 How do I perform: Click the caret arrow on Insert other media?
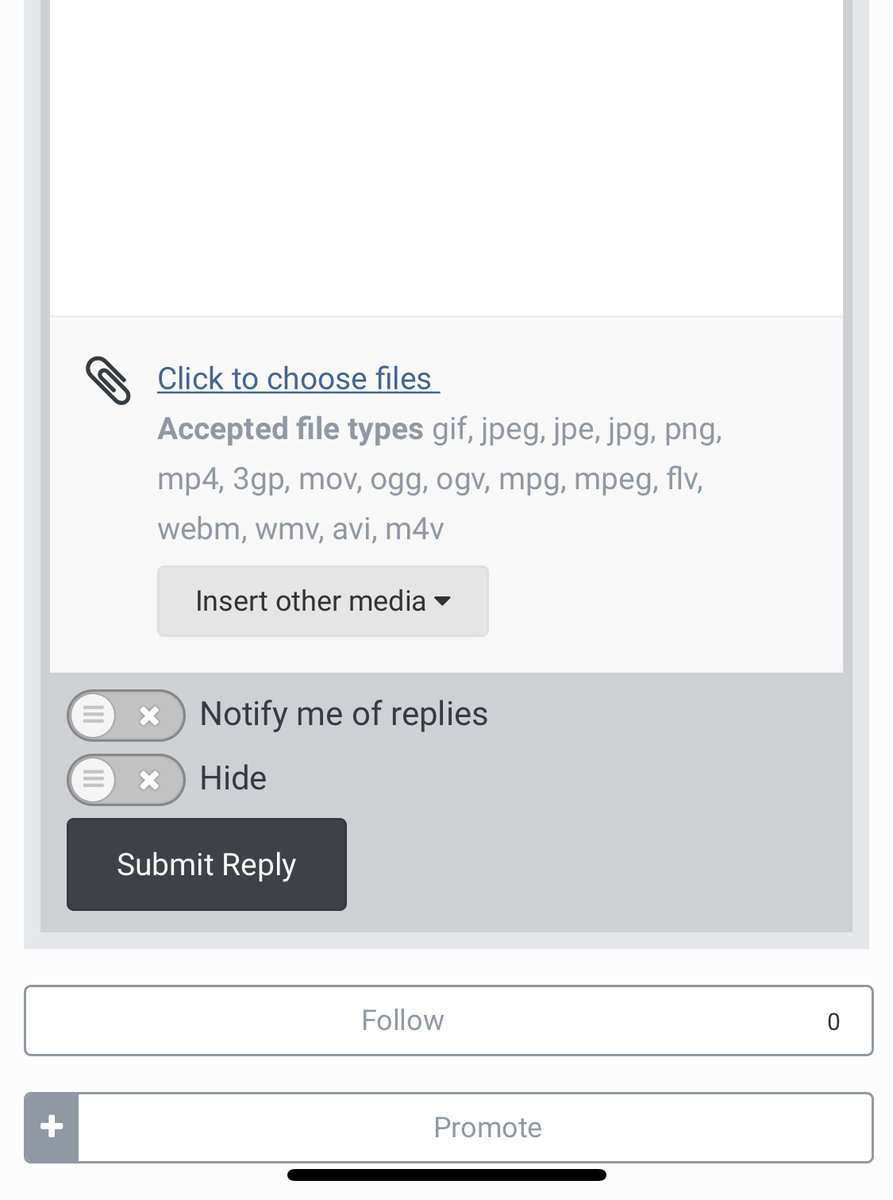point(443,601)
